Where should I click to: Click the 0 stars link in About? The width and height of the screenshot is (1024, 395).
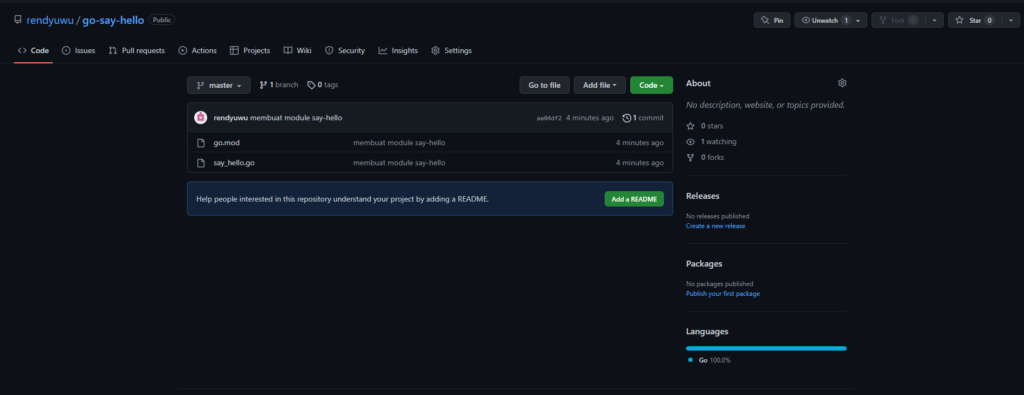705,125
